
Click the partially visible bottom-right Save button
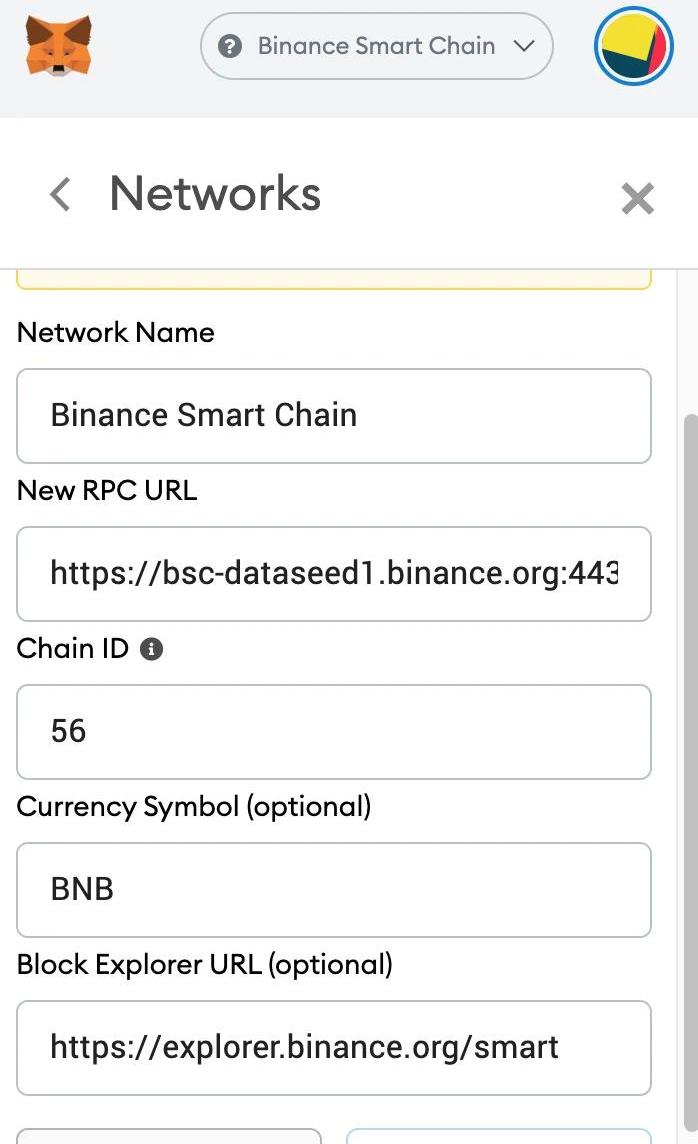pyautogui.click(x=498, y=1136)
